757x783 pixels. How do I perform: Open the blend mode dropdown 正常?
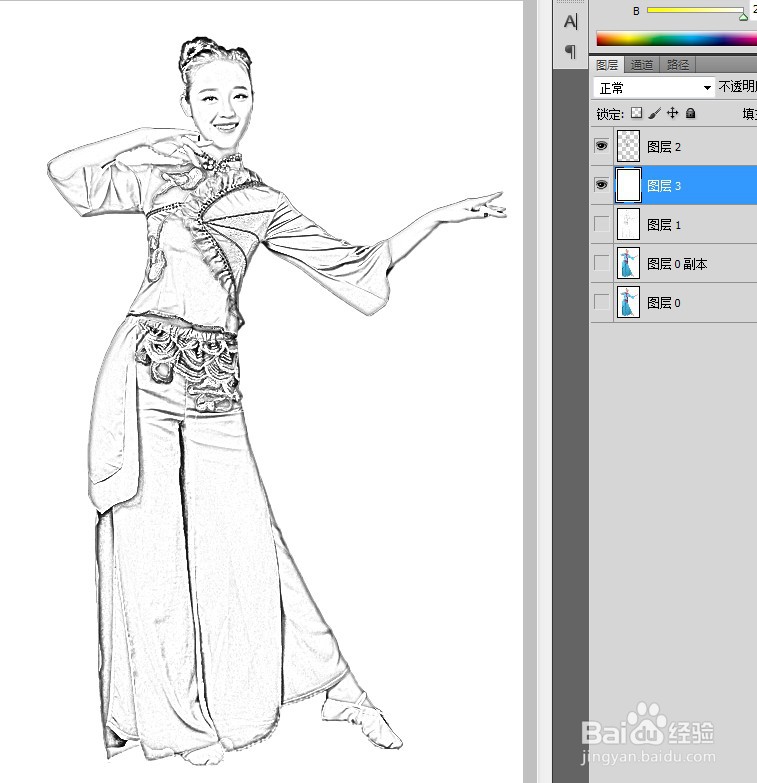point(654,88)
